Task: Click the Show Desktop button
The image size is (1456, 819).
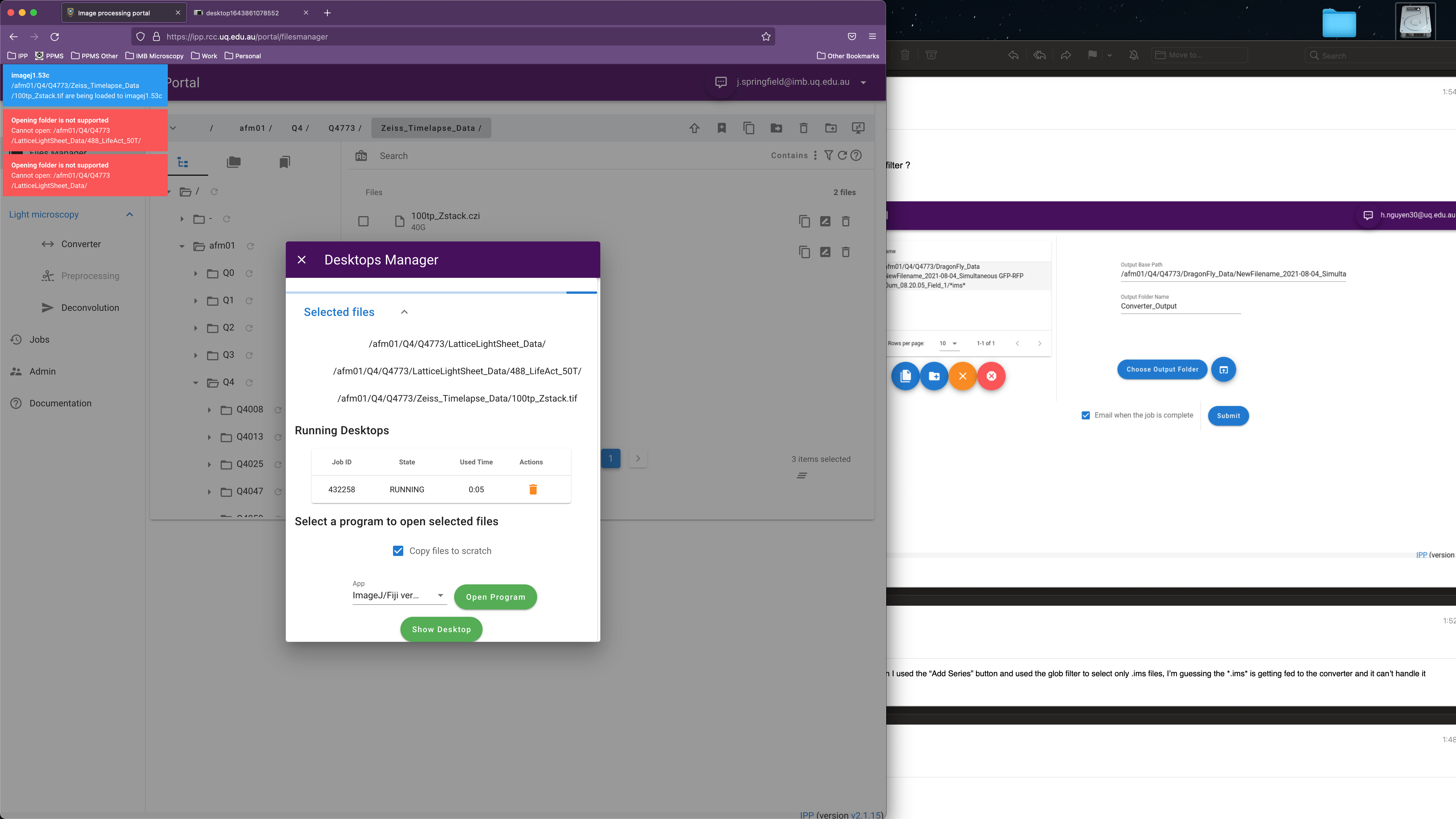Action: [441, 629]
